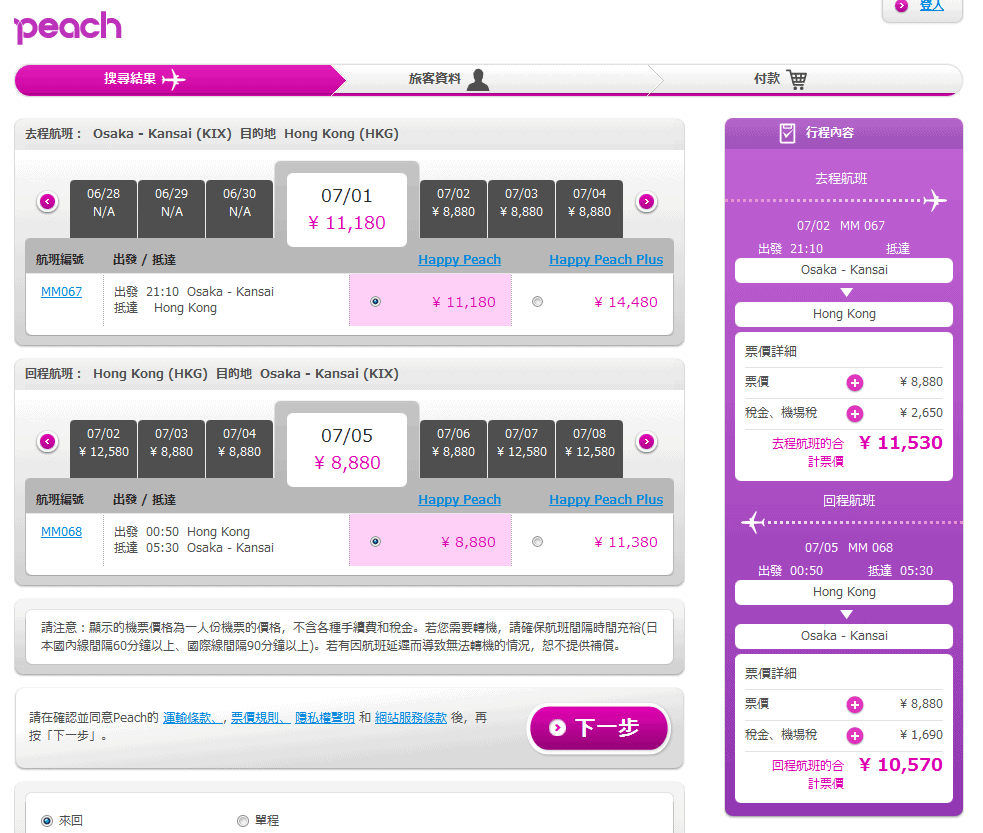Viewport: 983px width, 833px height.
Task: Choose outbound date 07/02 tab
Action: coord(453,202)
